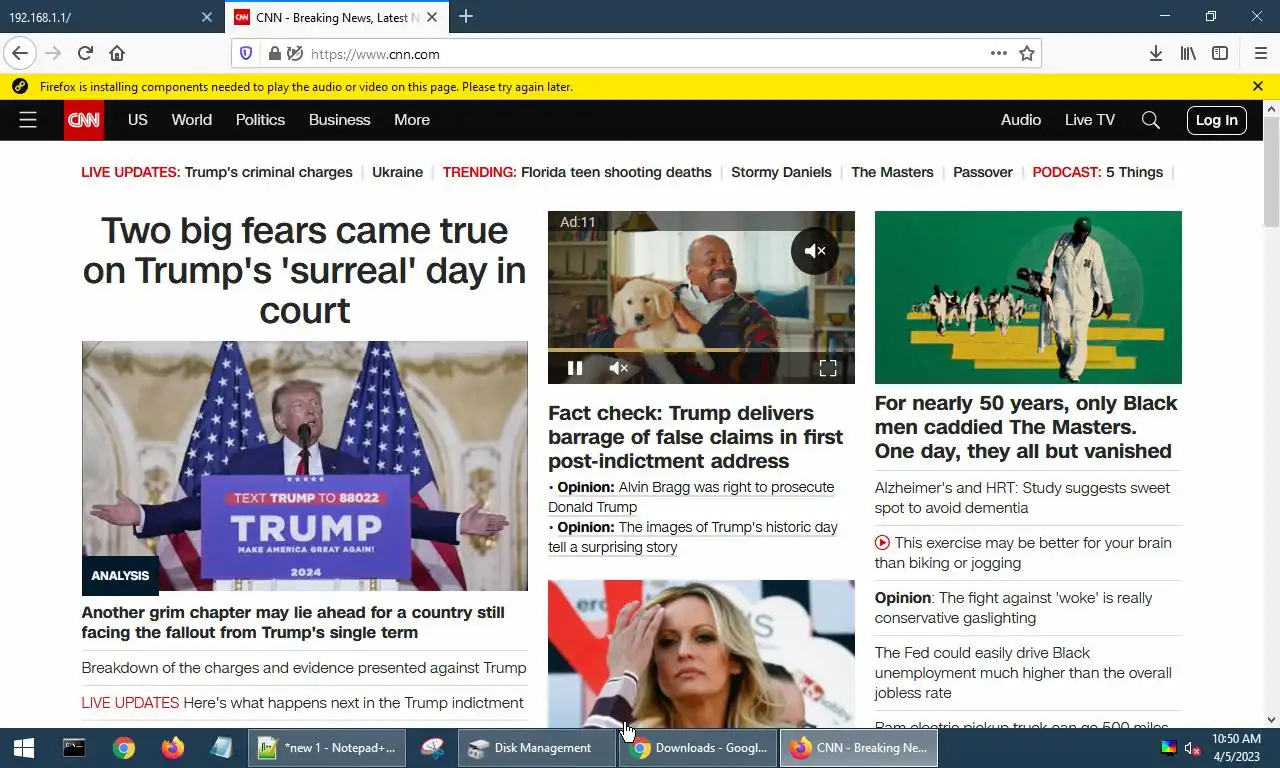Open Command Prompt from taskbar
The width and height of the screenshot is (1280, 768).
point(74,748)
